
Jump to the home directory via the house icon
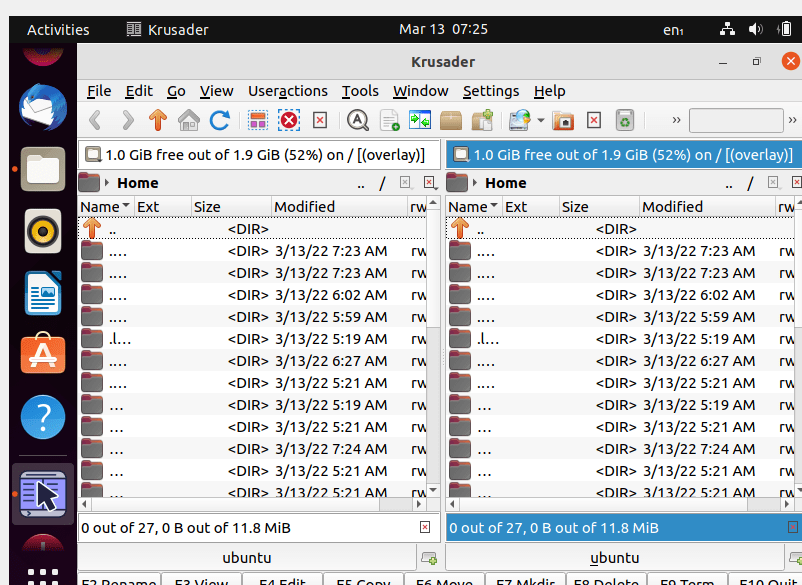(189, 121)
